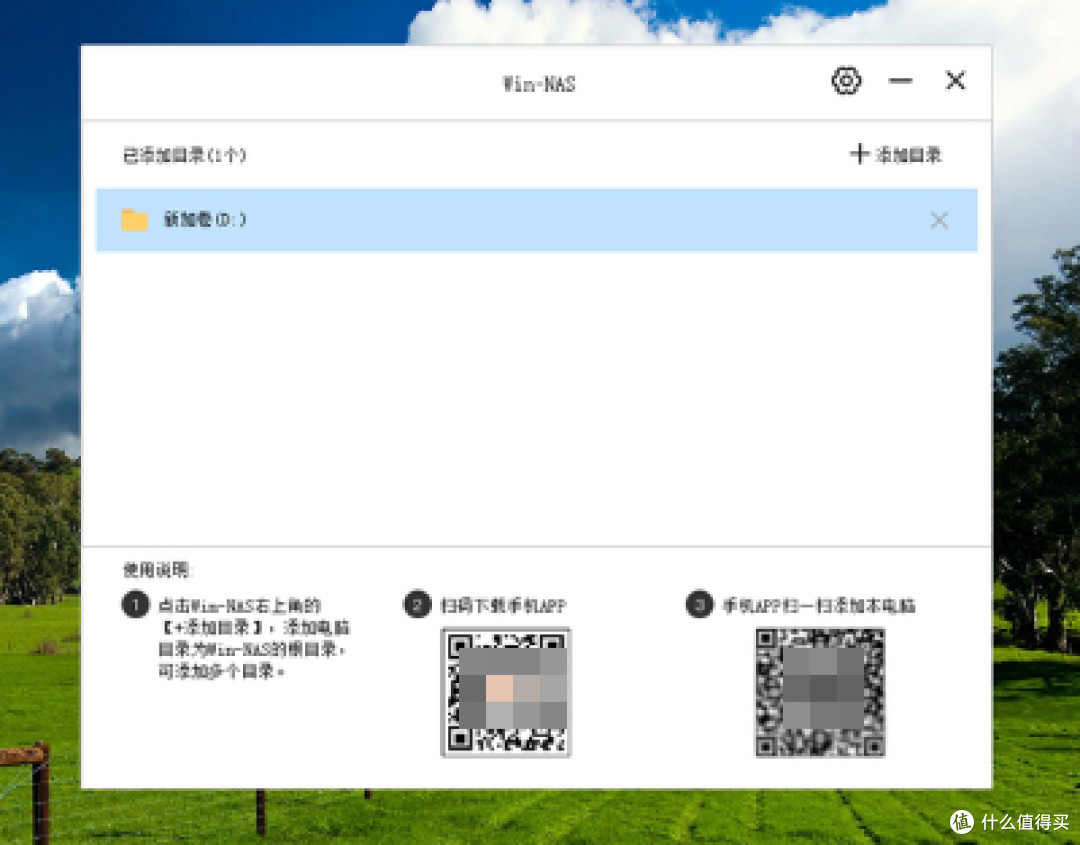Image resolution: width=1080 pixels, height=845 pixels.
Task: Open the Win-NAS settings gear
Action: [x=846, y=81]
